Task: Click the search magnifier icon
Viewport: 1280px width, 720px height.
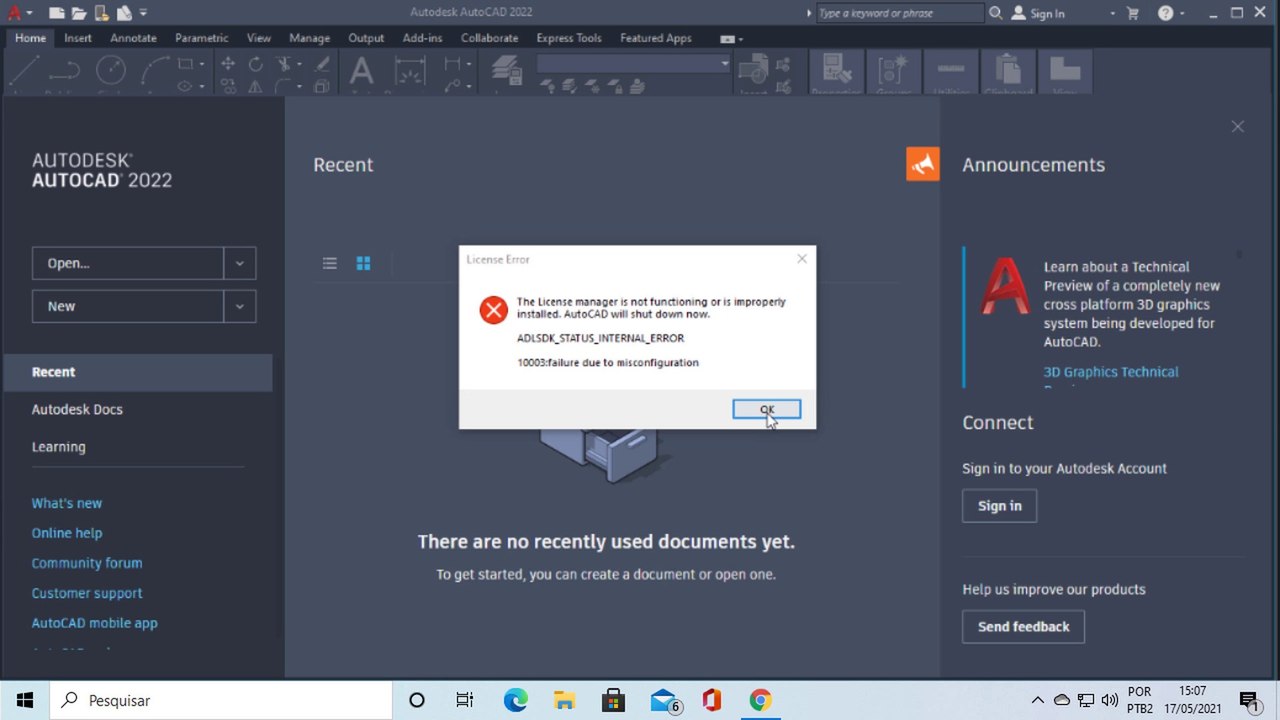Action: click(x=995, y=13)
